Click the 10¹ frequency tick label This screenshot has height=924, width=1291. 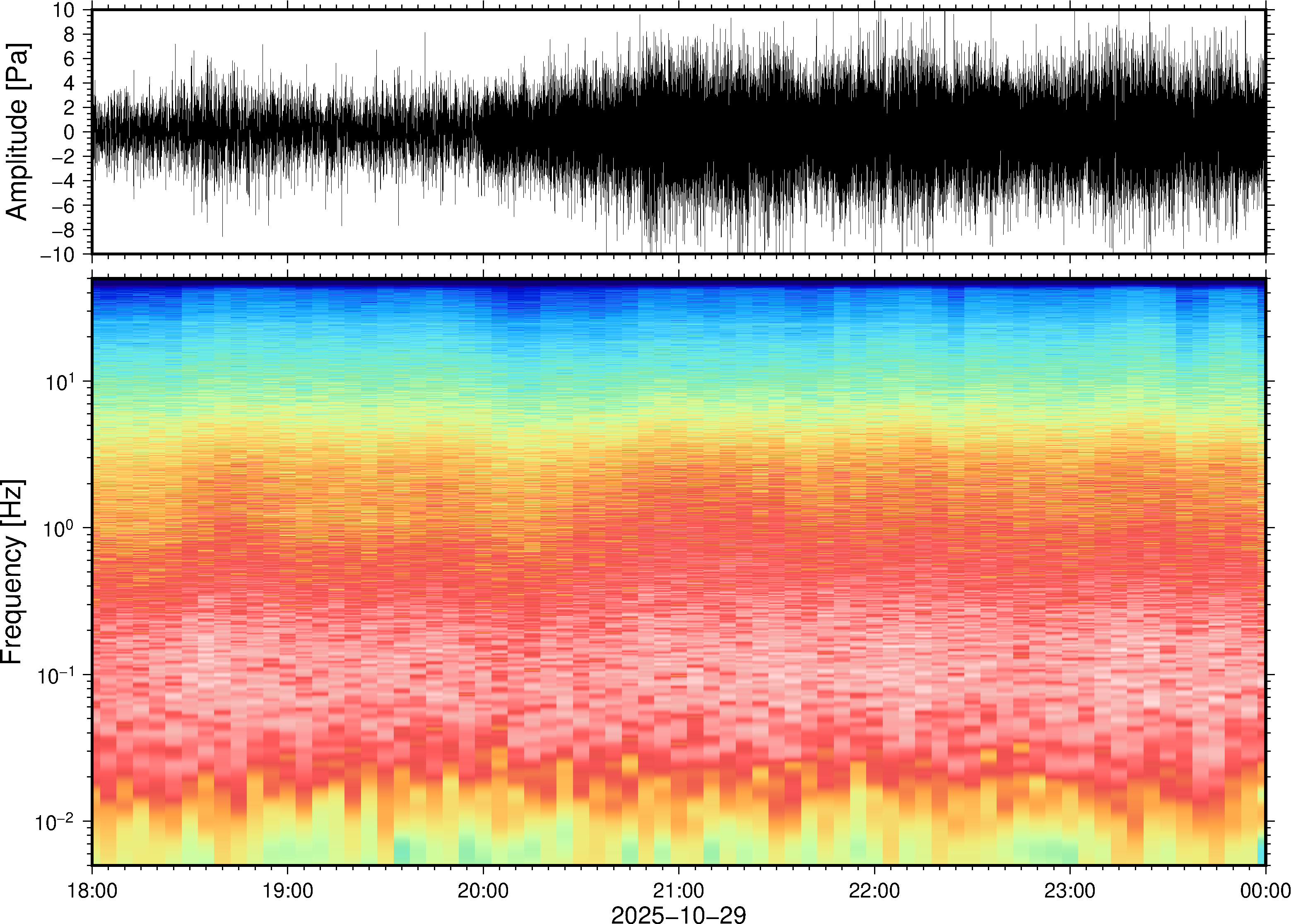pyautogui.click(x=60, y=381)
